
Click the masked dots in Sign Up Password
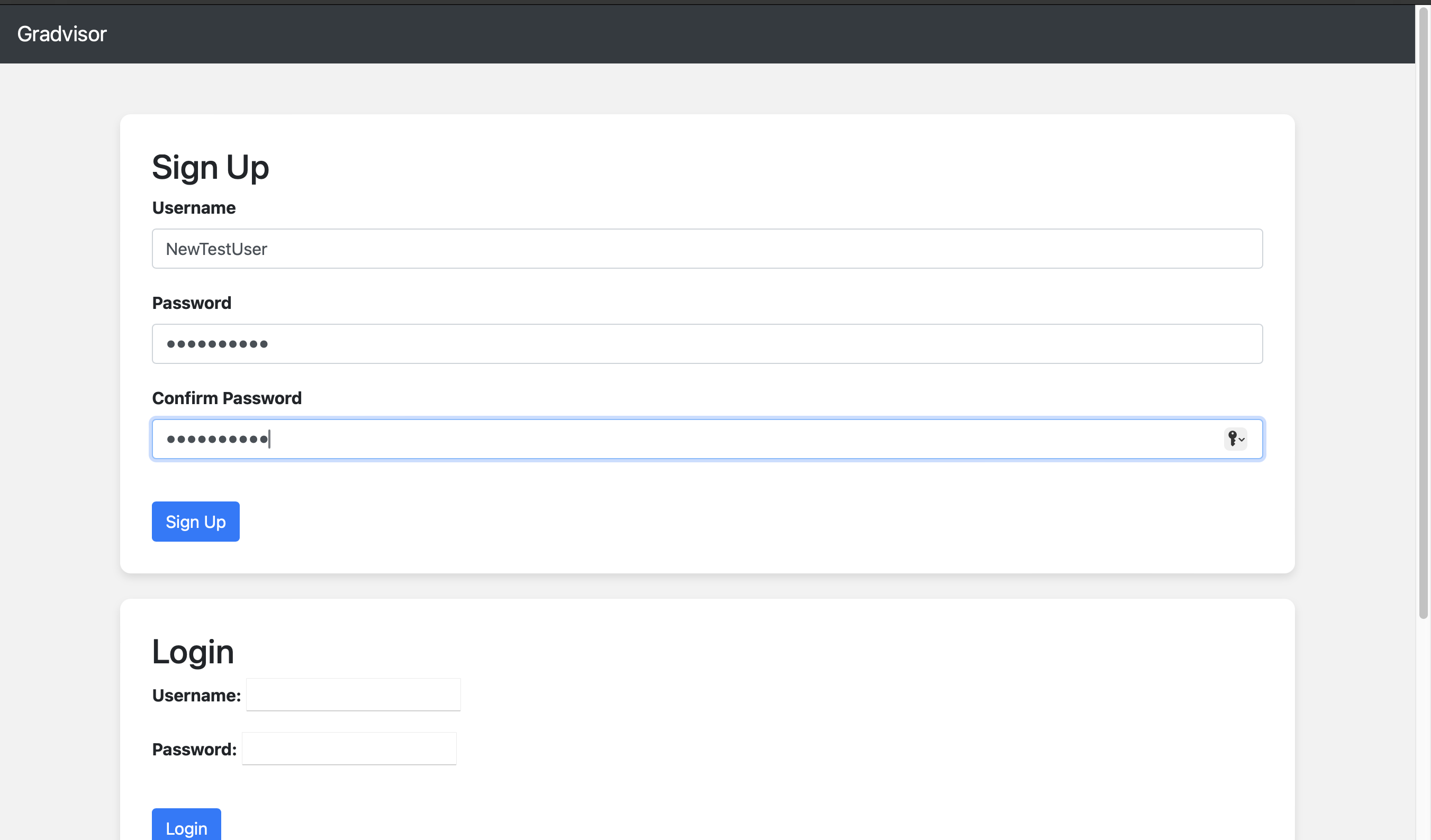click(x=217, y=344)
